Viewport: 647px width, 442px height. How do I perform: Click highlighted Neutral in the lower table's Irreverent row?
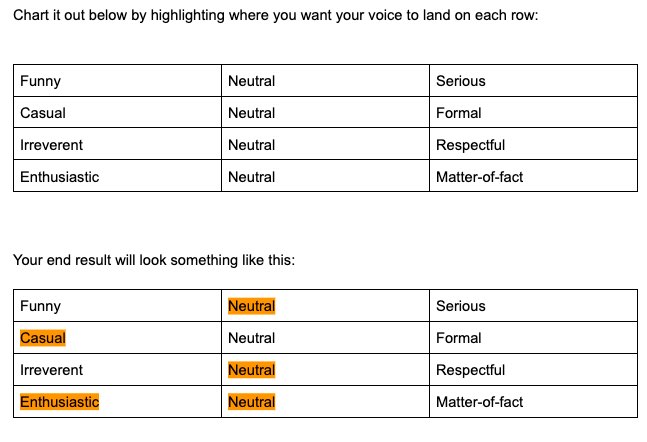pyautogui.click(x=251, y=370)
